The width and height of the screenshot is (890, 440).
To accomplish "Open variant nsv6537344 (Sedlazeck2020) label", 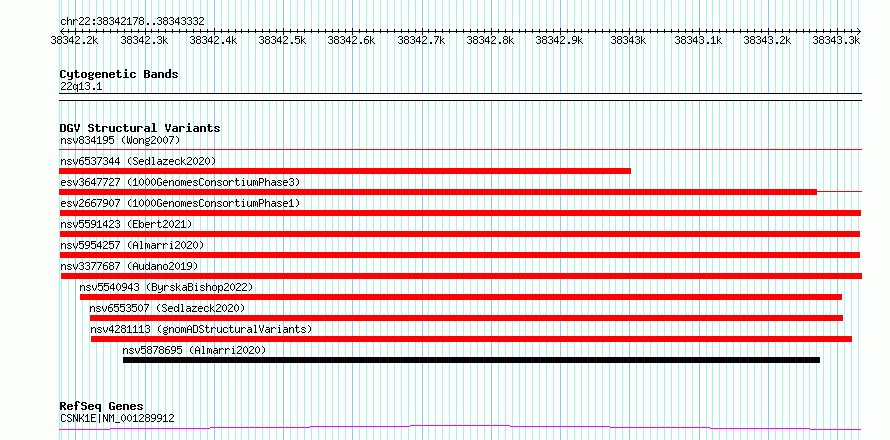I will [138, 161].
